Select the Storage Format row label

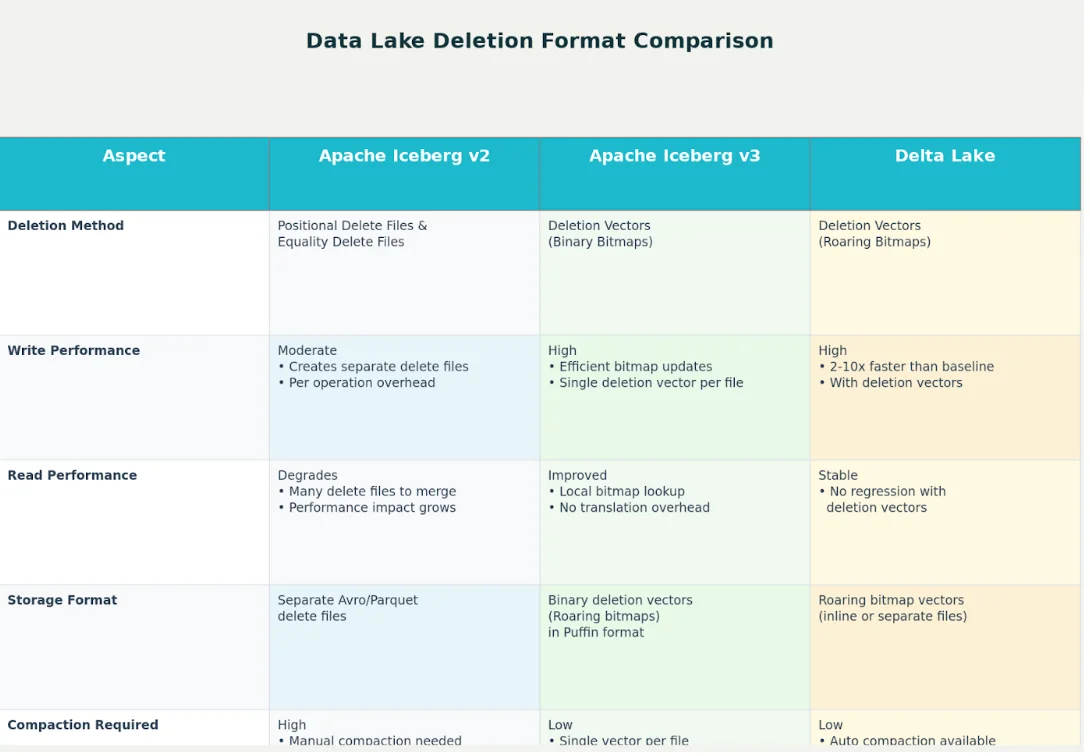coord(62,601)
